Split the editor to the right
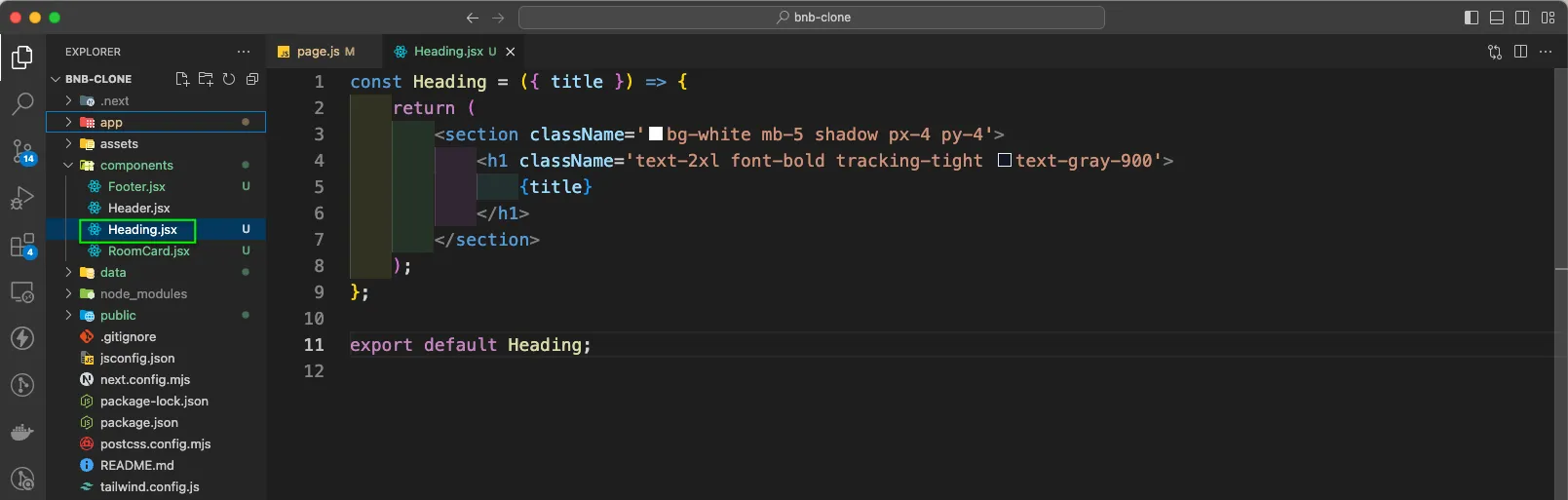 (x=1521, y=52)
